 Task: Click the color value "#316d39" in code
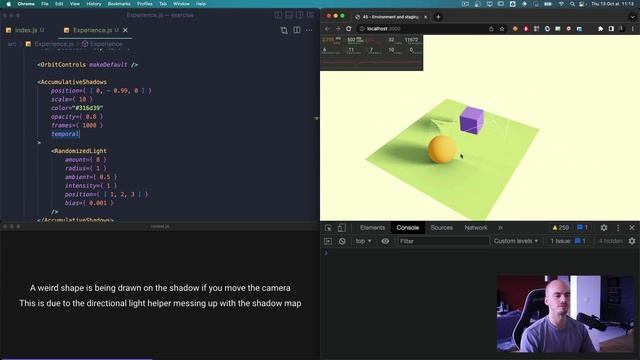pos(87,108)
